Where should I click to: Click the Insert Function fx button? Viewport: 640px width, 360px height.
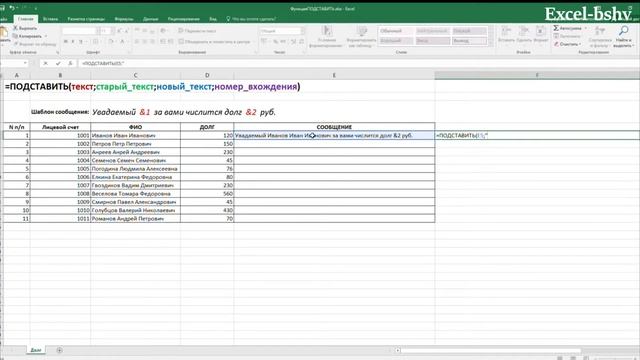(x=70, y=63)
